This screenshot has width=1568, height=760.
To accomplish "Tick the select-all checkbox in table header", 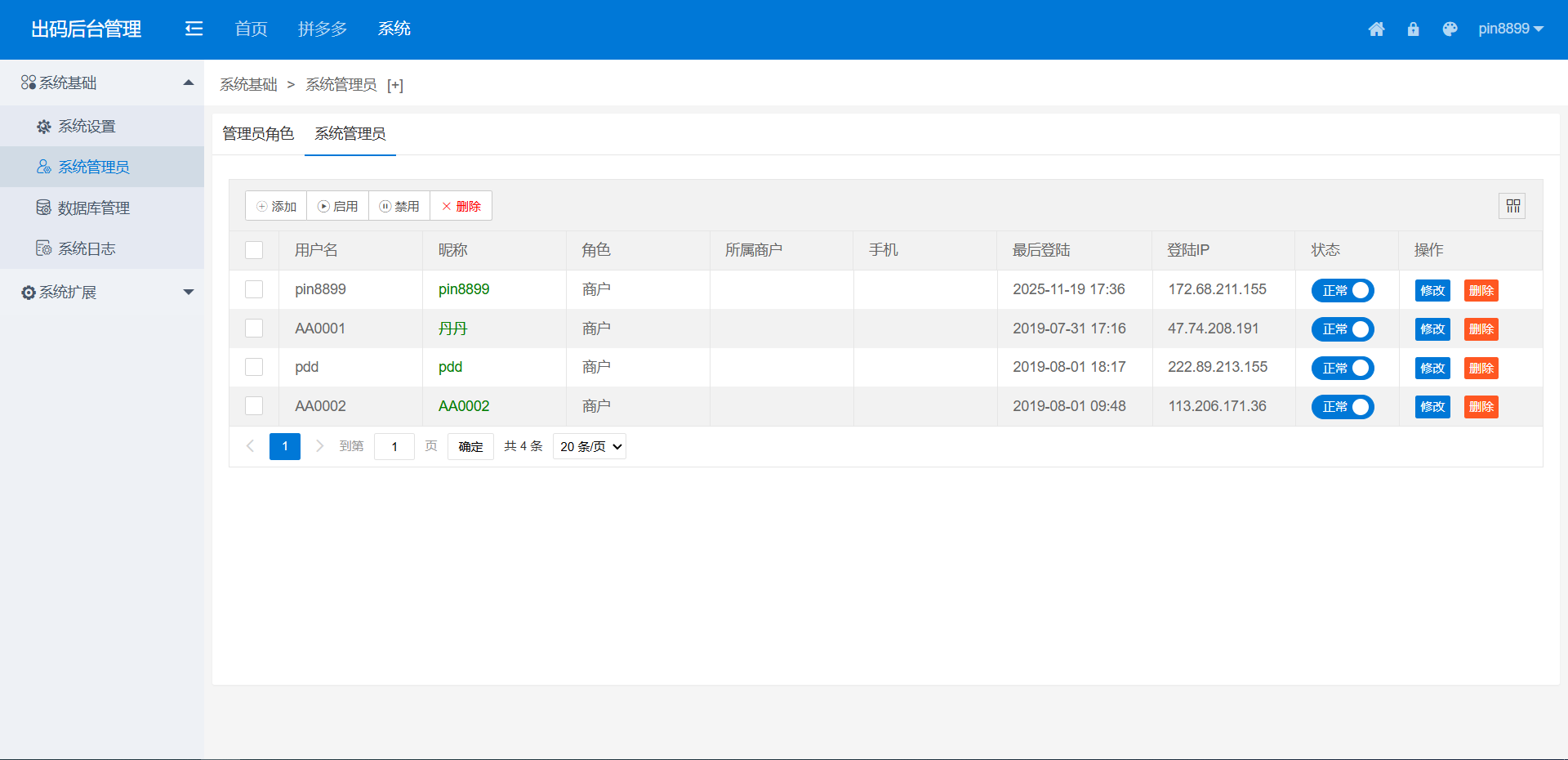I will coord(254,250).
